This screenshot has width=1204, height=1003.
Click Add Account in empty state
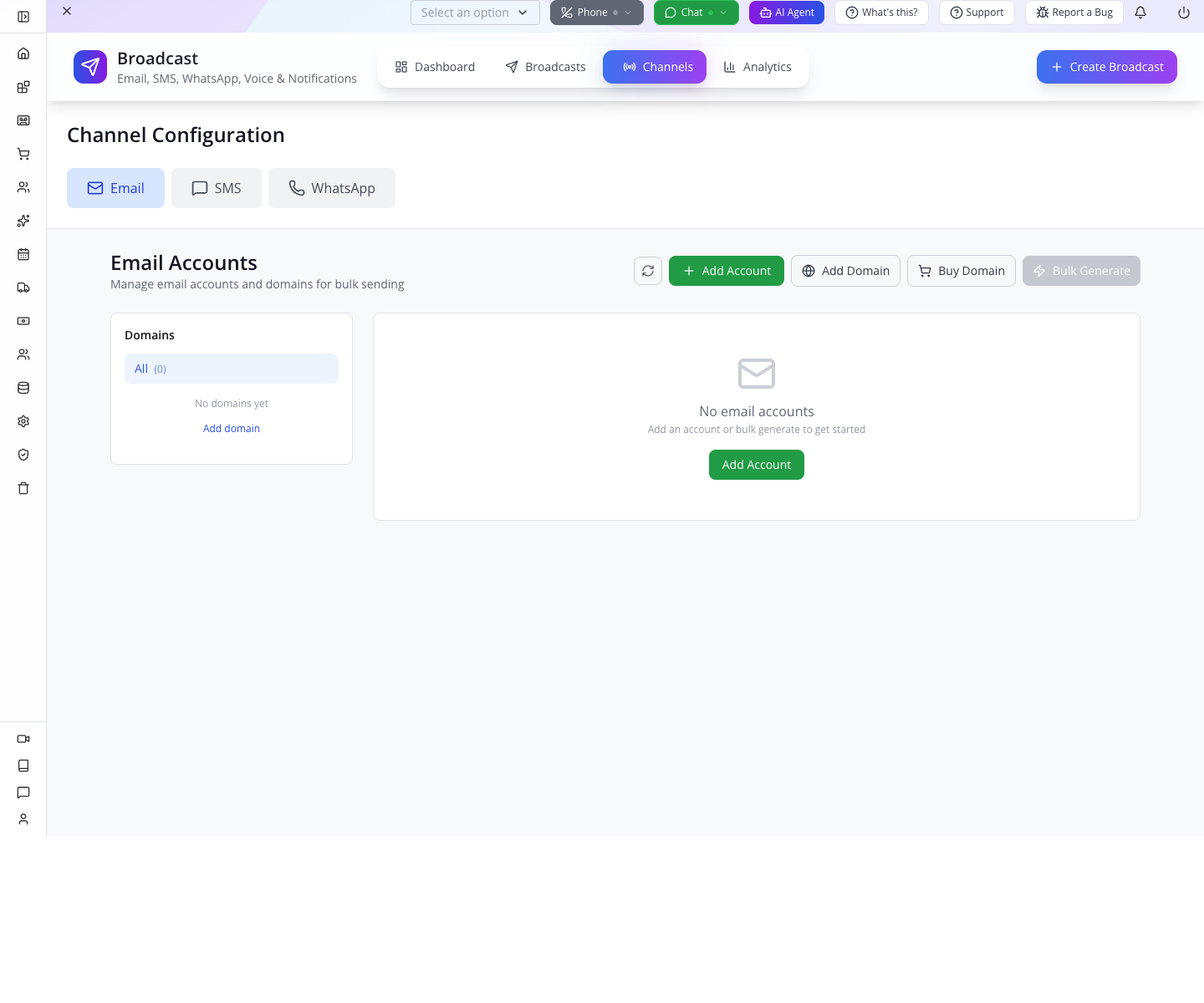coord(757,465)
